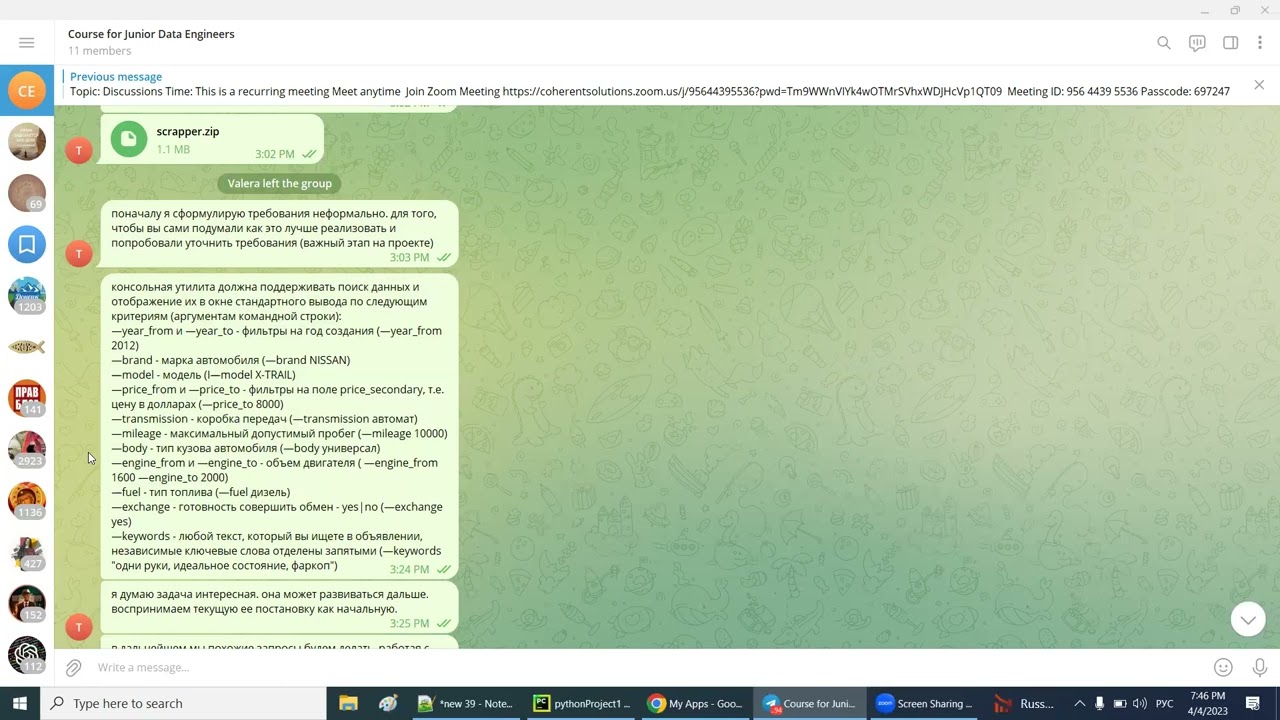Switch to PyCharm pythonProject1 taskbar window
Viewport: 1280px width, 720px height.
(x=583, y=703)
